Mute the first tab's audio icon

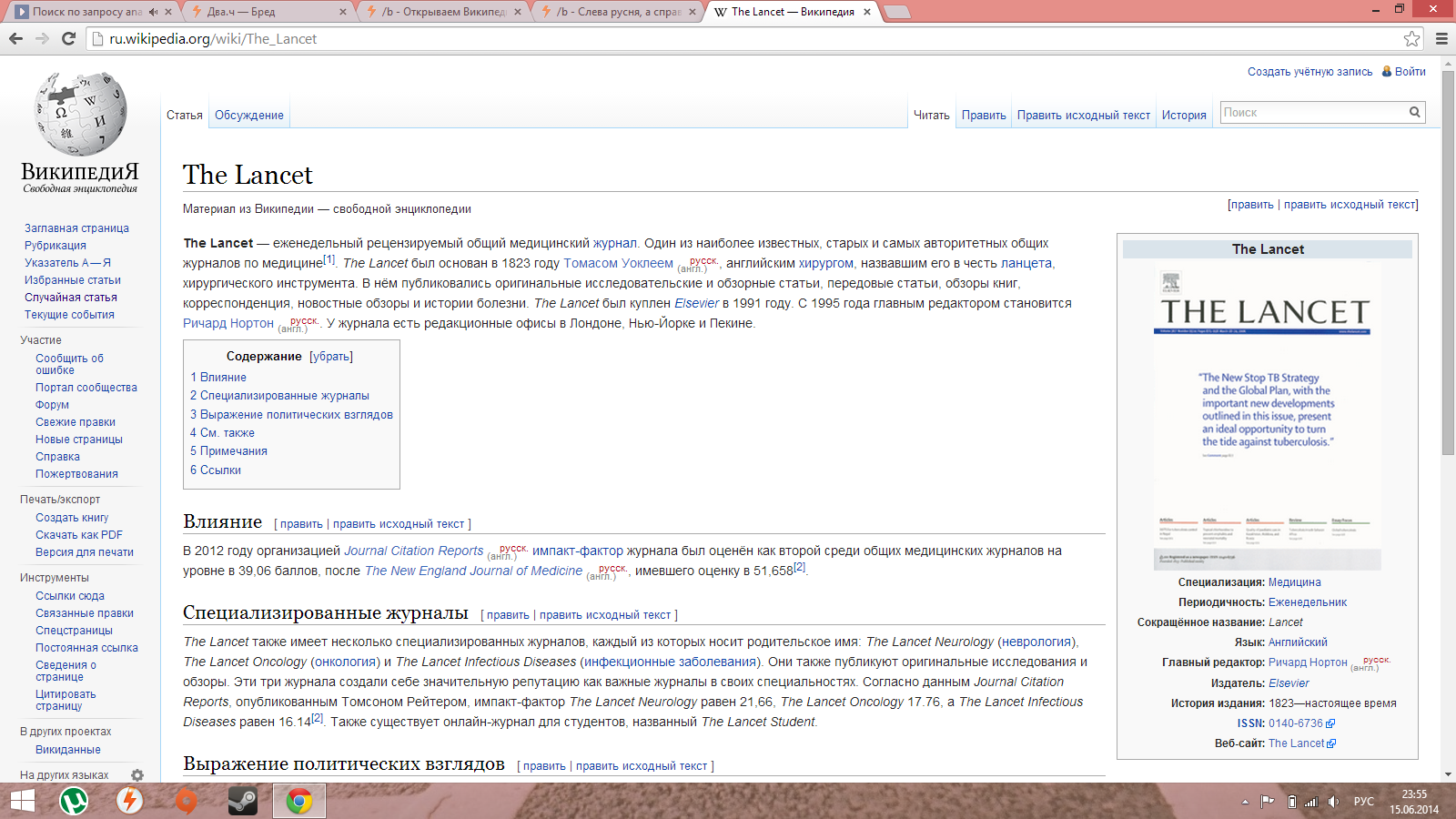pos(153,12)
